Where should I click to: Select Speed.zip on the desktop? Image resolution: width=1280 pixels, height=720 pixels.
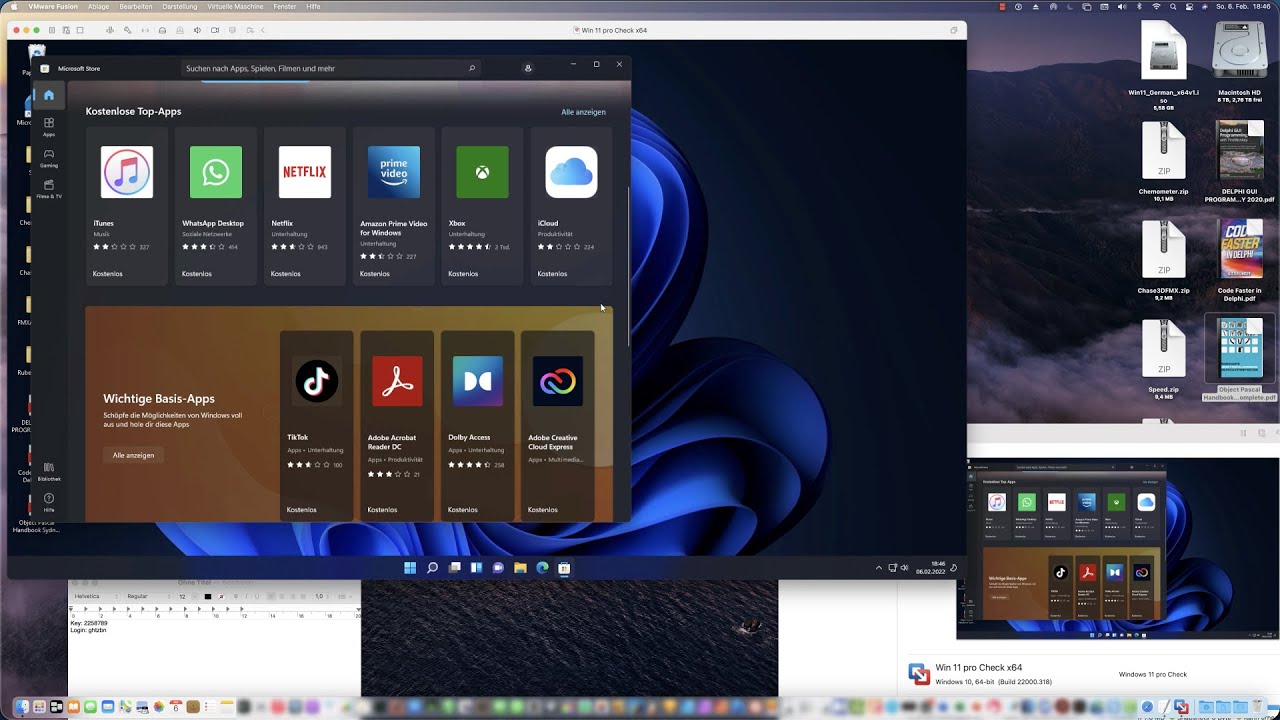point(1164,360)
